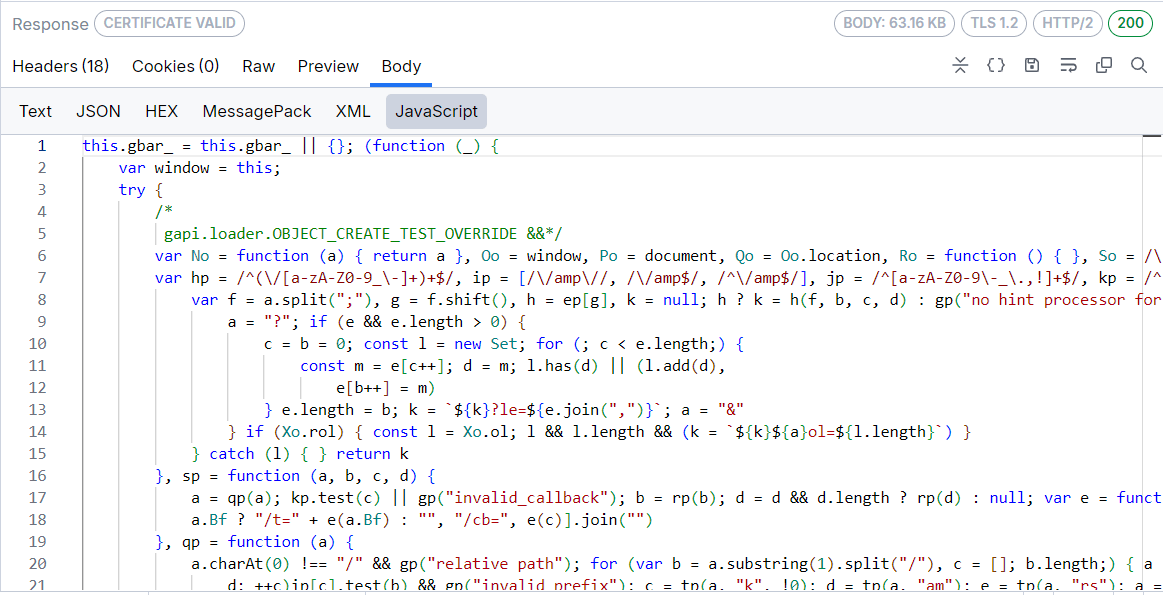View the body as JSON
The height and width of the screenshot is (595, 1163).
click(98, 111)
